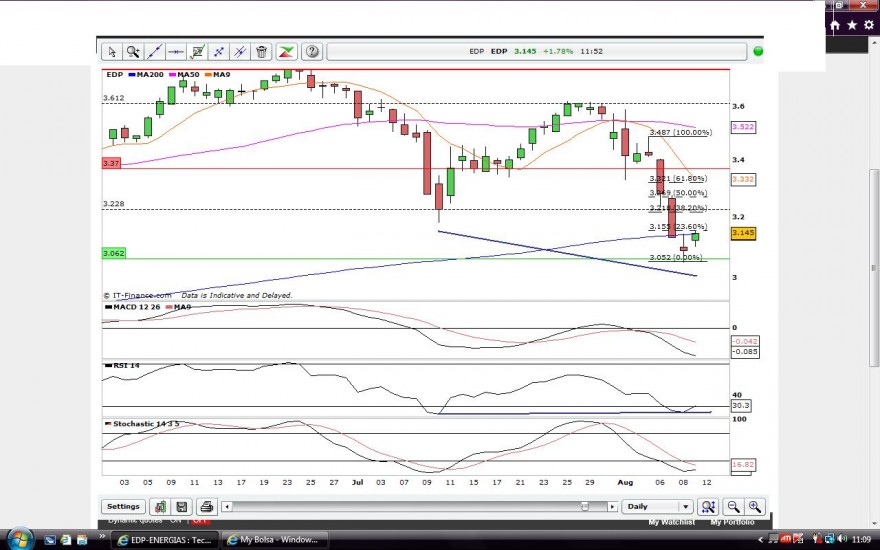Click the MACD 12 26 indicator label

coord(132,307)
